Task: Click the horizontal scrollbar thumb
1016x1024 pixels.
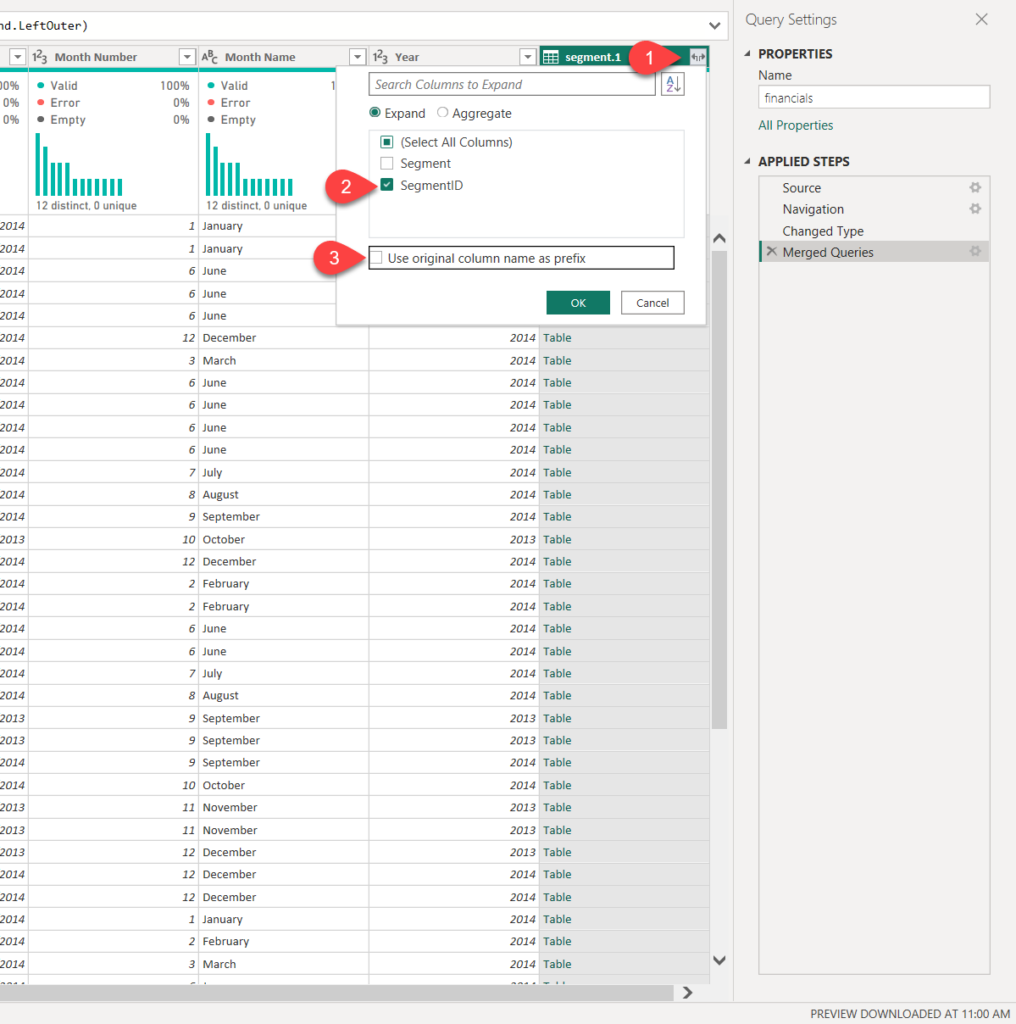Action: pos(336,992)
